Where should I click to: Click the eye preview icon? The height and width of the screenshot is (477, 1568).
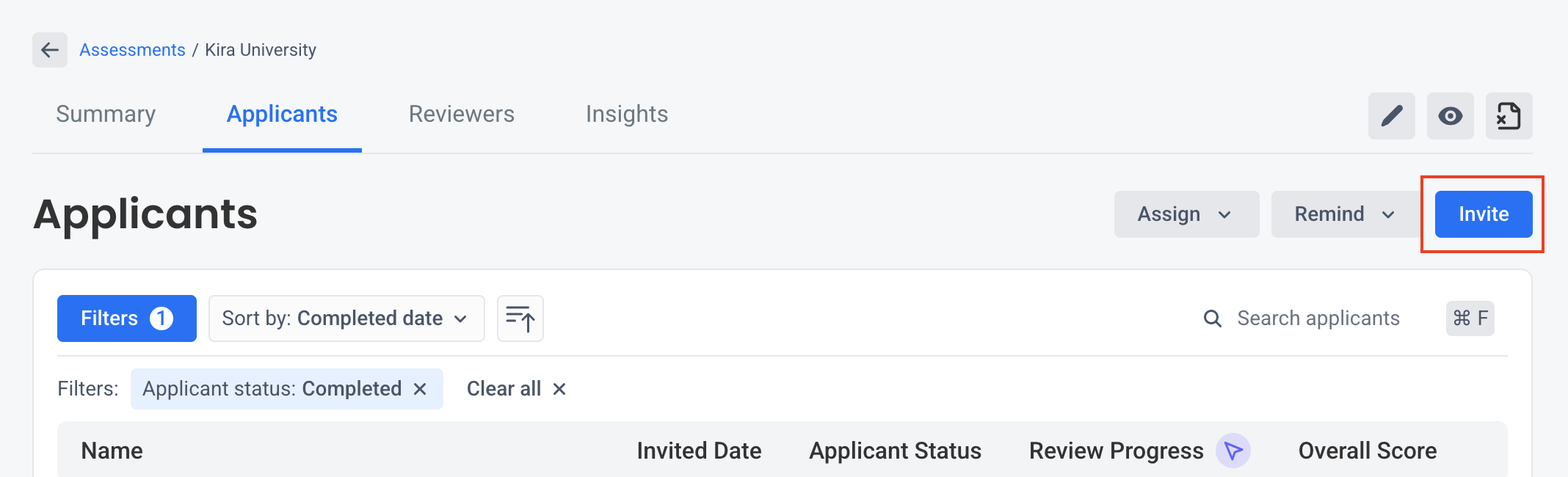(x=1450, y=116)
